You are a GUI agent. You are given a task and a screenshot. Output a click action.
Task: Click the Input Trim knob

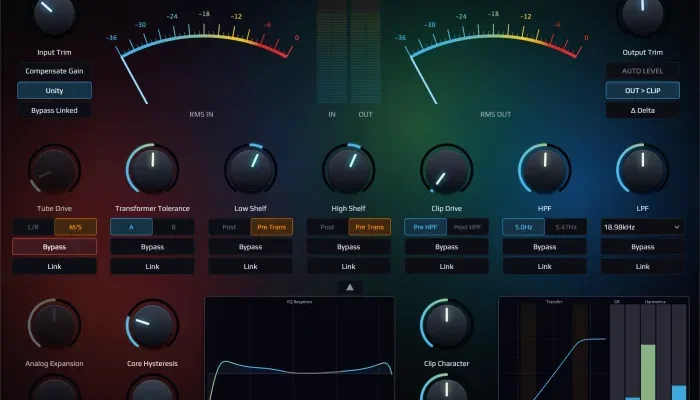(x=54, y=14)
